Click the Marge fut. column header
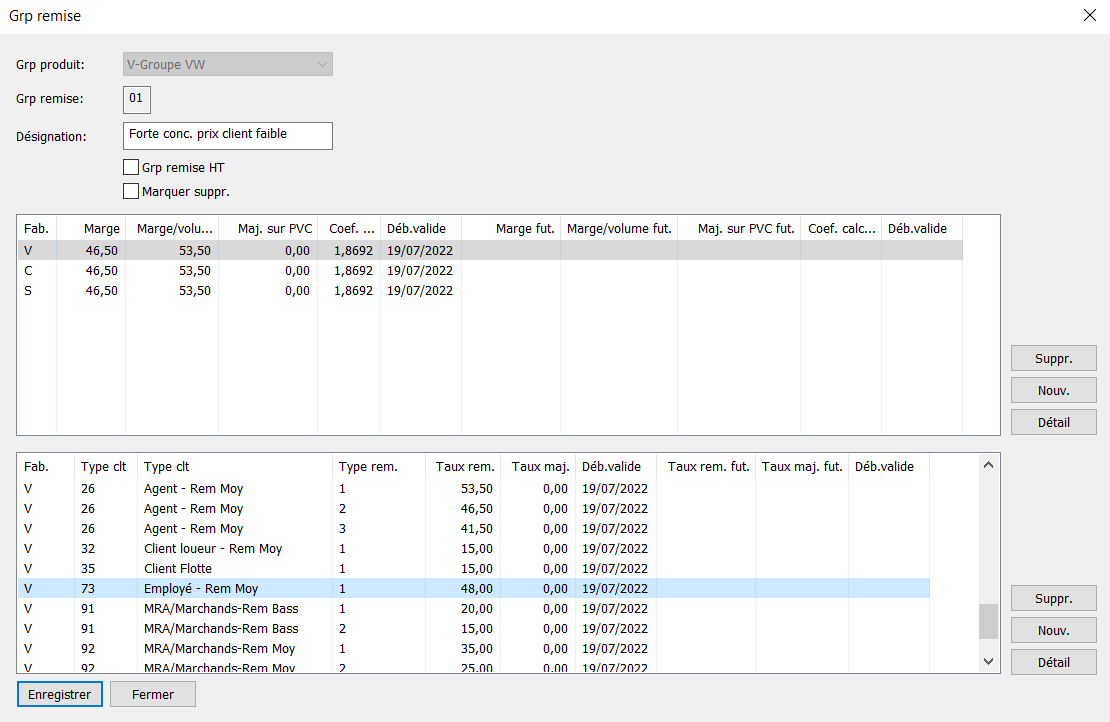This screenshot has height=722, width=1110. 511,229
